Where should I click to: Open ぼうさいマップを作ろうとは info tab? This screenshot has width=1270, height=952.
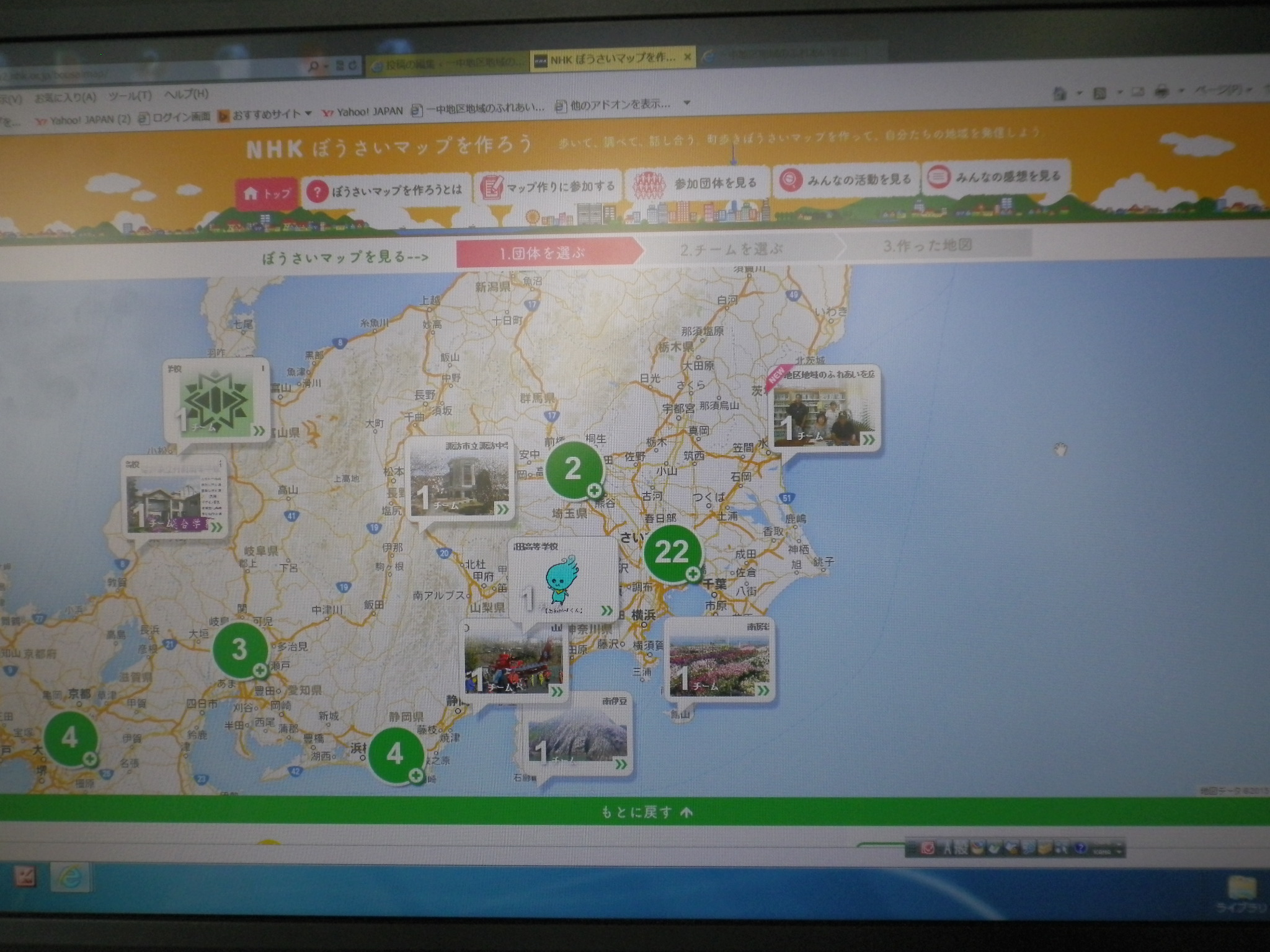[x=387, y=190]
